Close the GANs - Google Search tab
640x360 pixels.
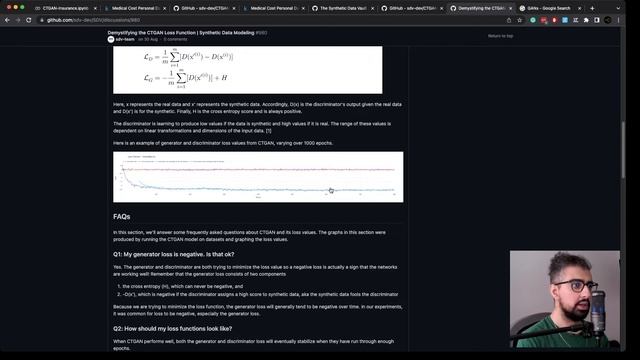579,8
